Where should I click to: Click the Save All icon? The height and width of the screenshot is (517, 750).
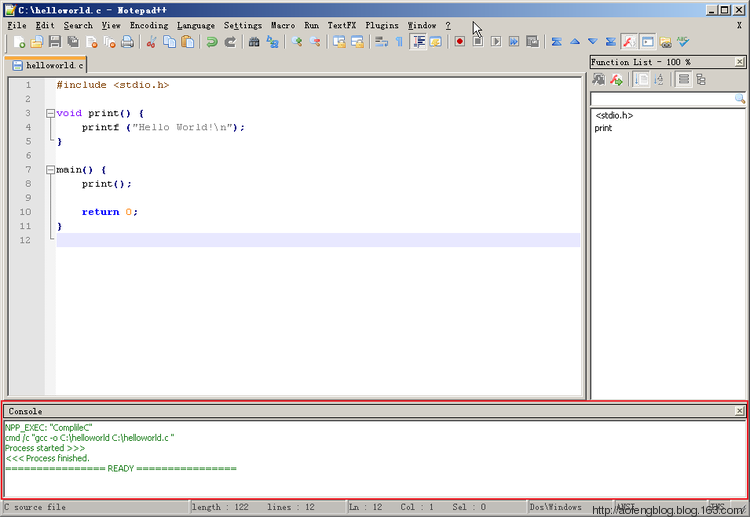[73, 42]
